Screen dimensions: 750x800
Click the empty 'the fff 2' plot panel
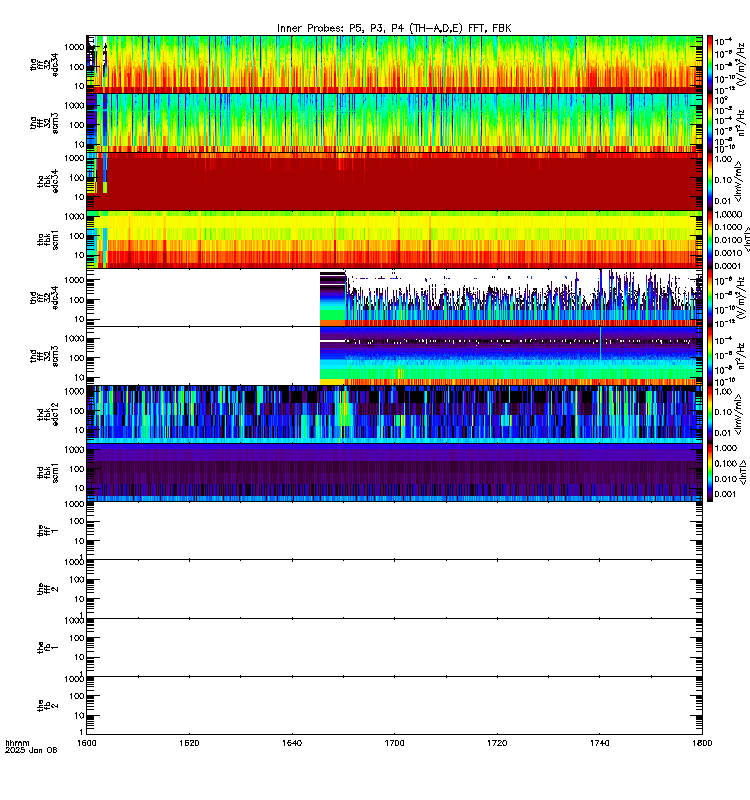pos(394,589)
